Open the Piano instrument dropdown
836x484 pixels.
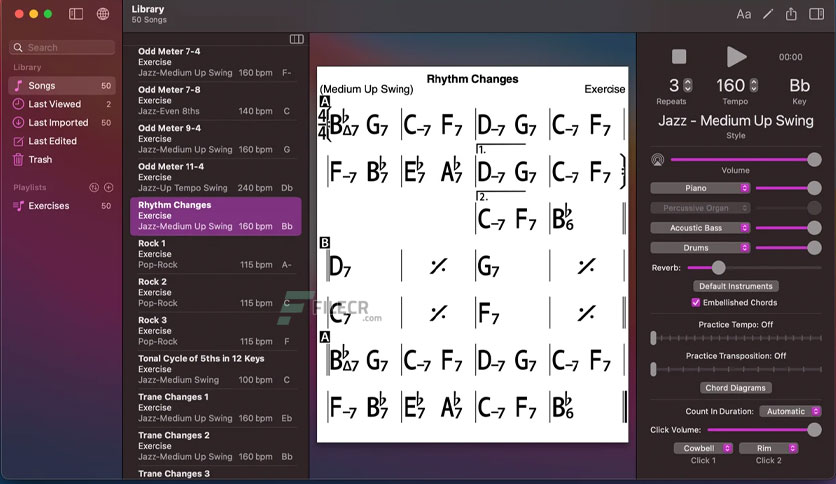coord(700,188)
